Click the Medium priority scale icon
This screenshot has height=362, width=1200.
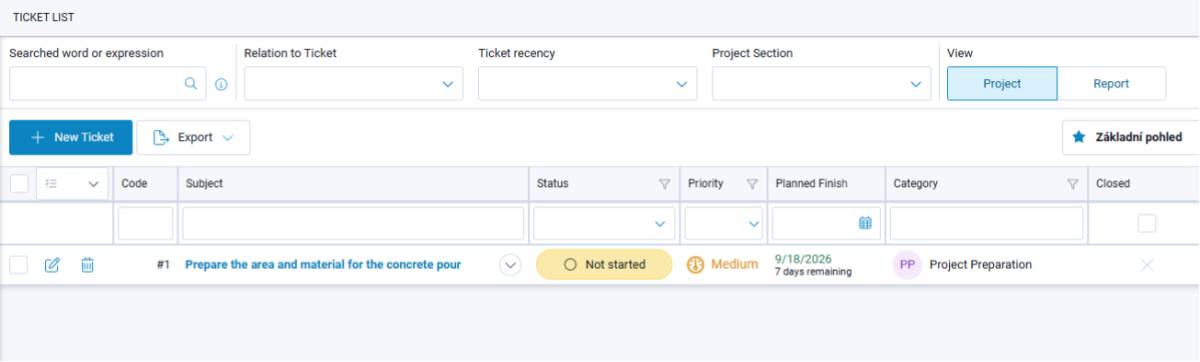[x=696, y=265]
